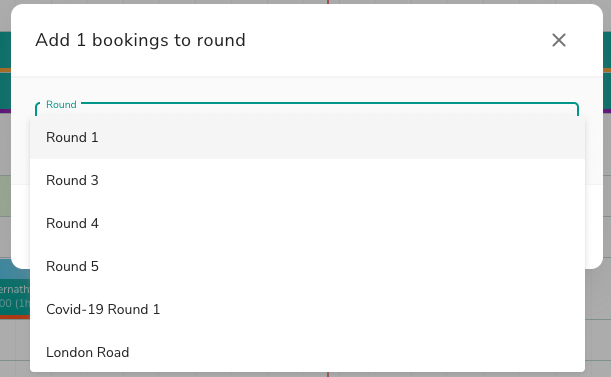
Task: Click the white dialog area below the header
Action: pos(307,90)
